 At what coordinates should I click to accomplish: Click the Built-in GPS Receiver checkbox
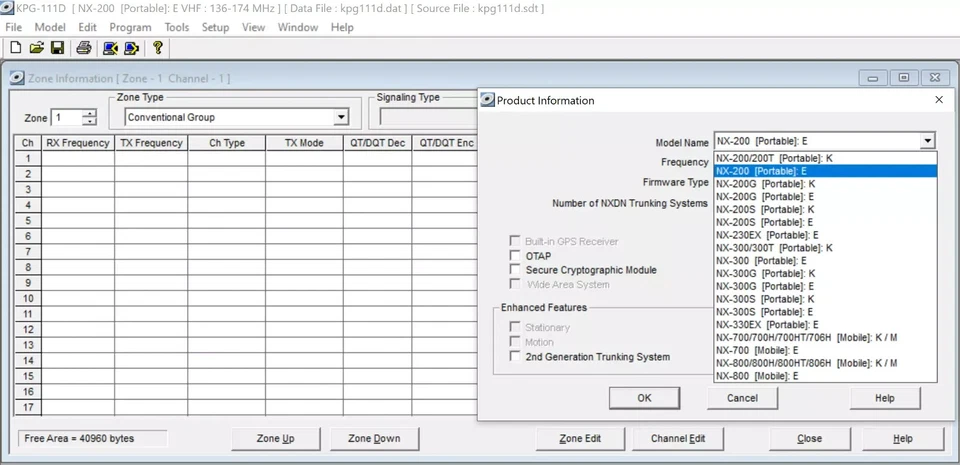(515, 241)
